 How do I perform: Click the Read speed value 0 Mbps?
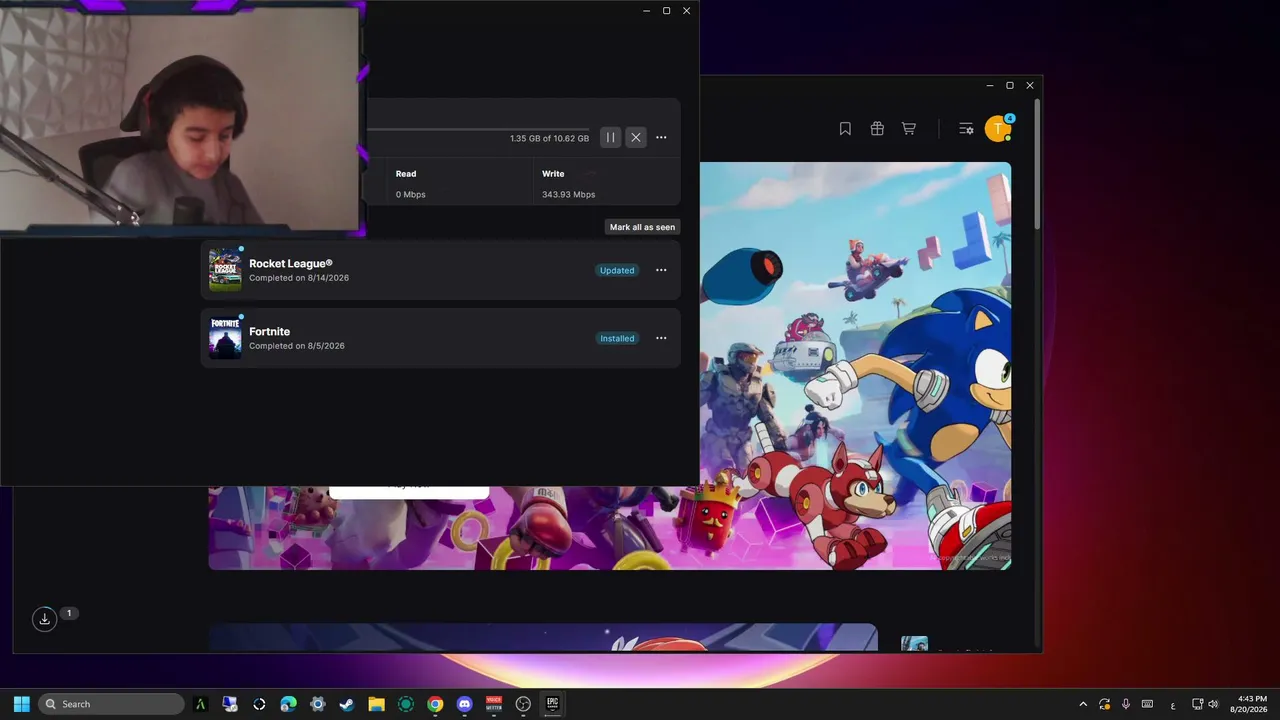point(411,194)
